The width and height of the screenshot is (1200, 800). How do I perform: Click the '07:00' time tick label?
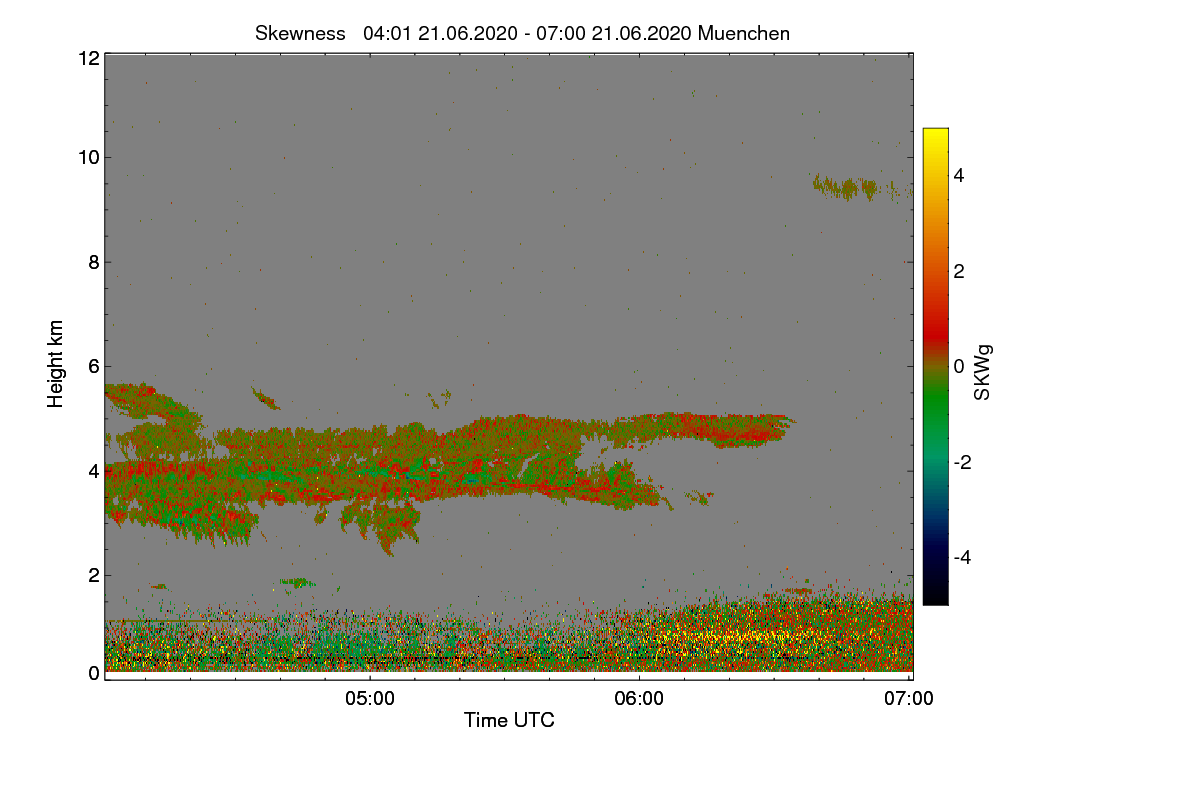(x=909, y=699)
